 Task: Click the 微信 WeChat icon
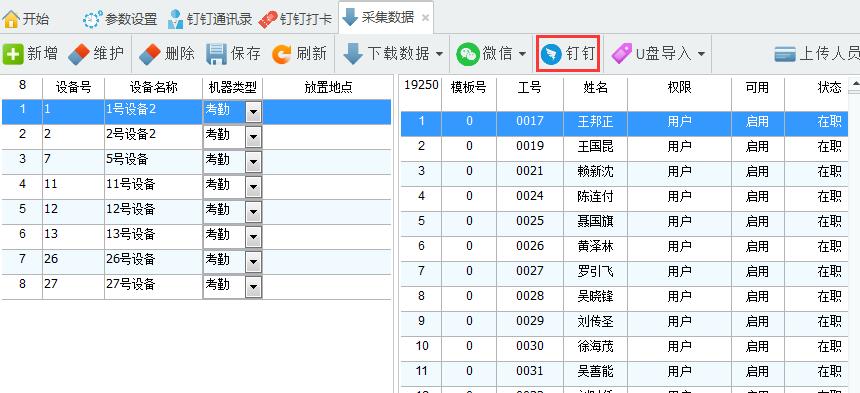tap(468, 54)
